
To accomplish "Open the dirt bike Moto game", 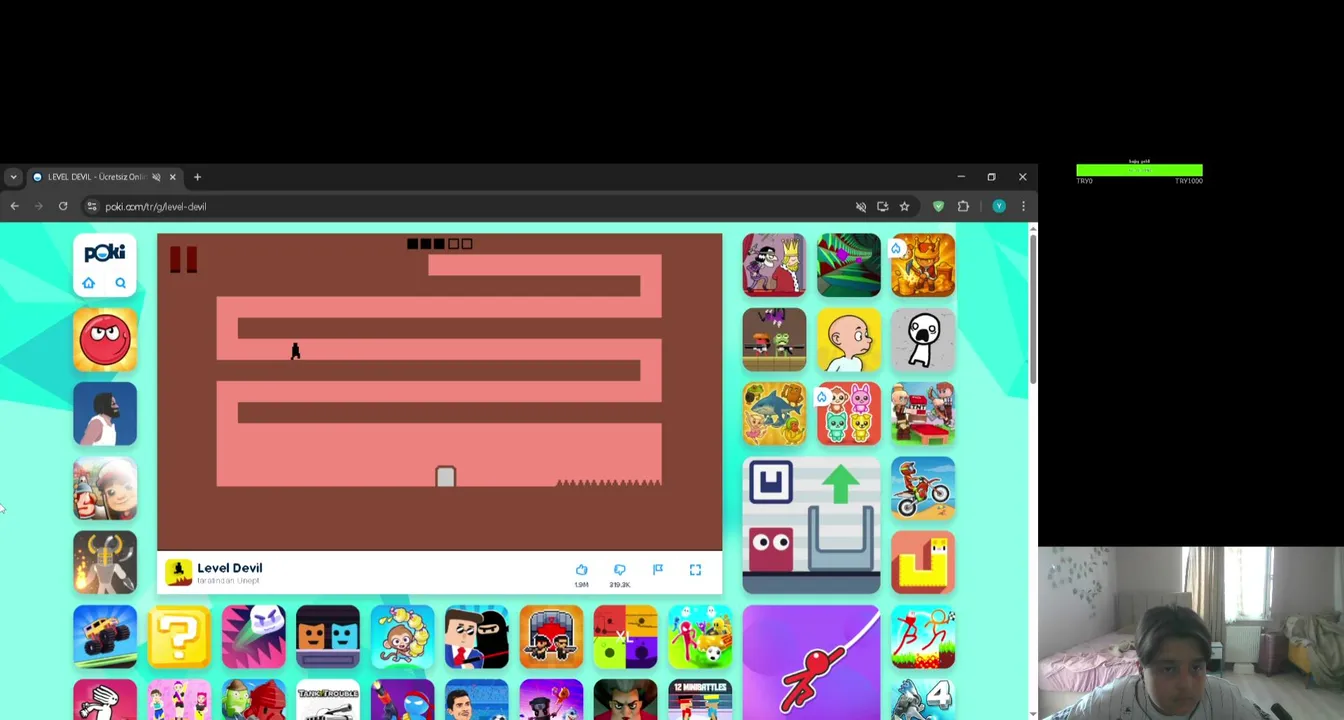I will (923, 488).
